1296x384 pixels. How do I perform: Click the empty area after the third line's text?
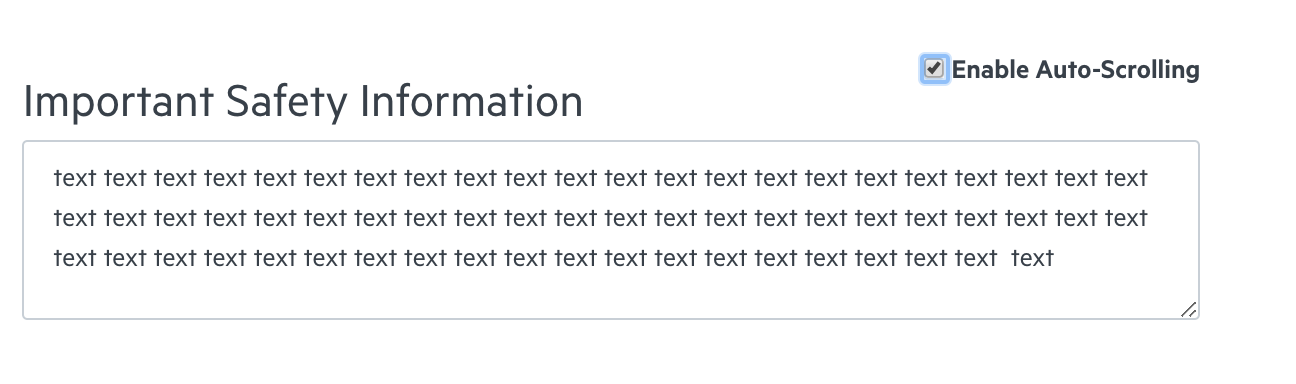[1120, 258]
